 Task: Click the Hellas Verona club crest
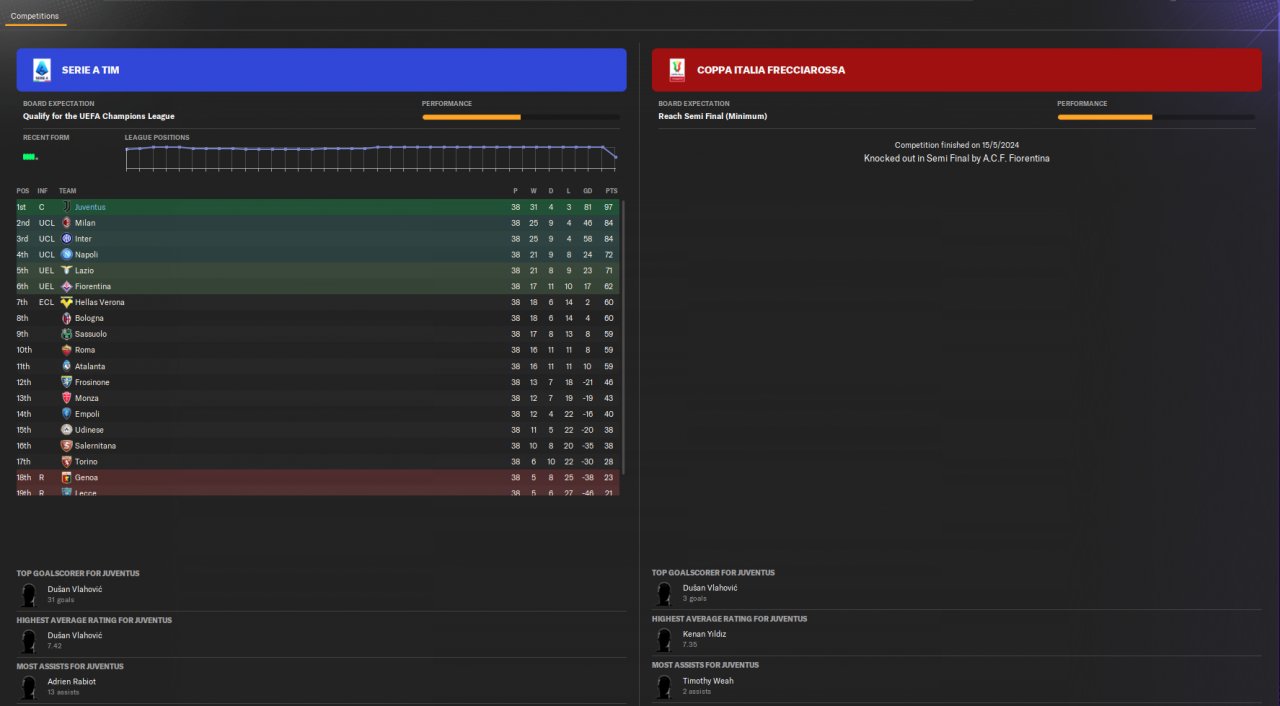pos(66,302)
